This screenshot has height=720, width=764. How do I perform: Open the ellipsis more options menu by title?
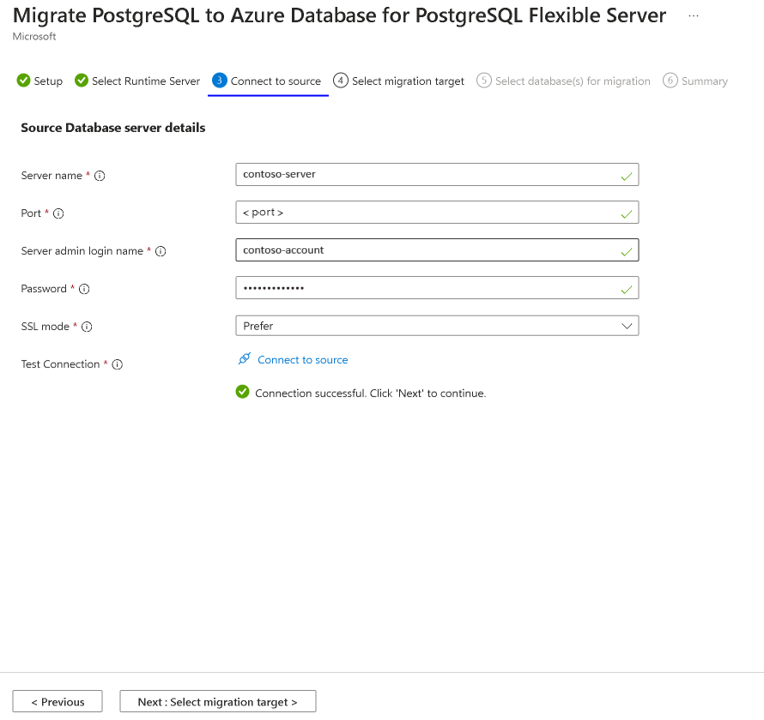tap(693, 16)
